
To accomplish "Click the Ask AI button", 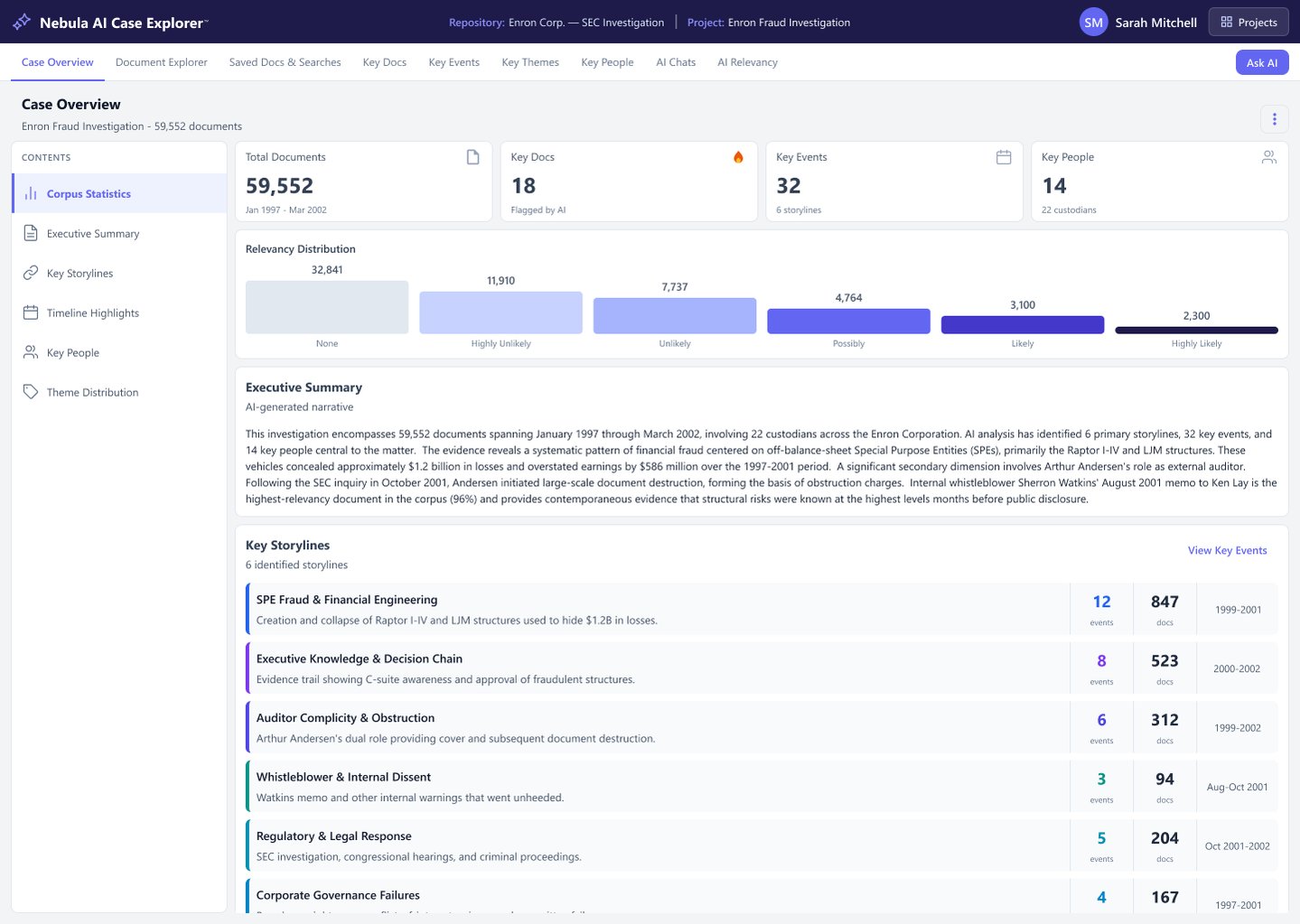I will pyautogui.click(x=1261, y=62).
